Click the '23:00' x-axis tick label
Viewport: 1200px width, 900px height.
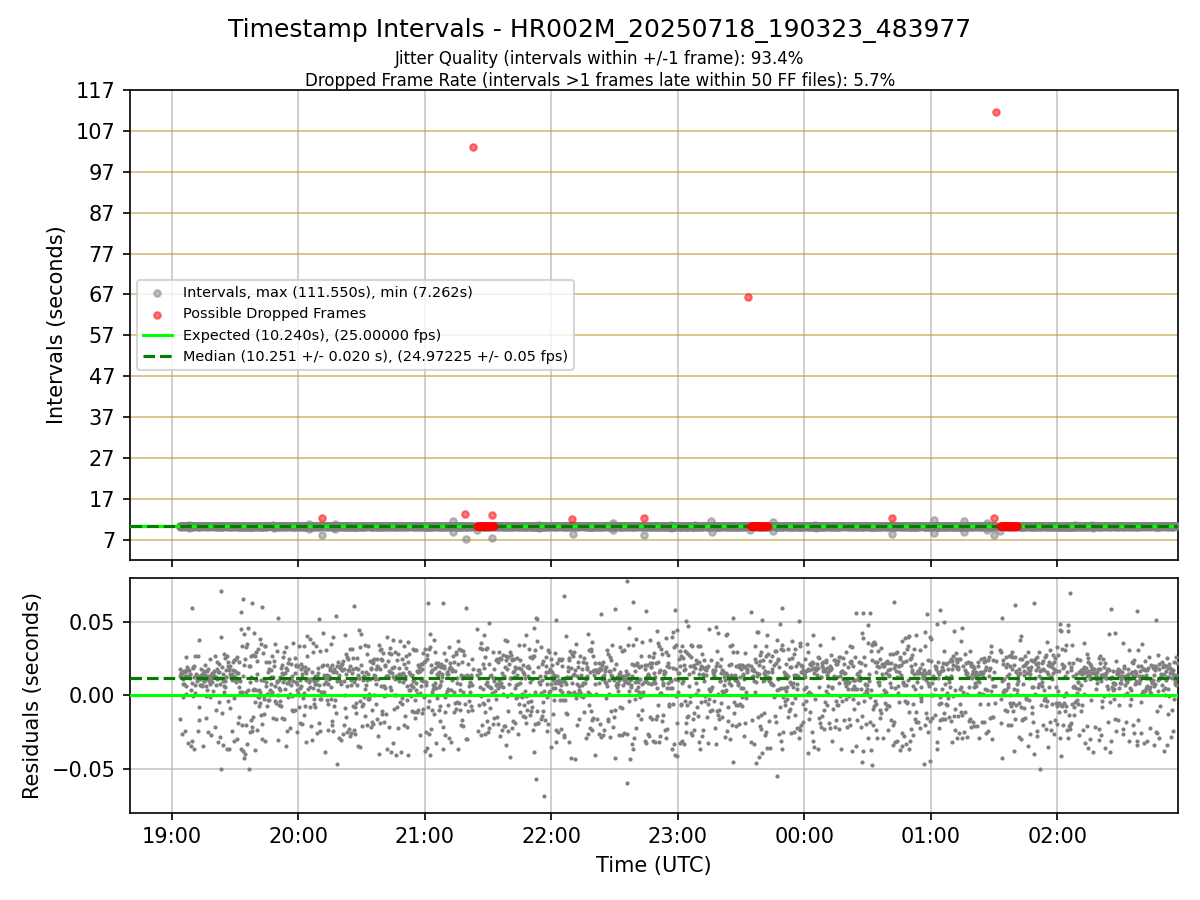678,835
